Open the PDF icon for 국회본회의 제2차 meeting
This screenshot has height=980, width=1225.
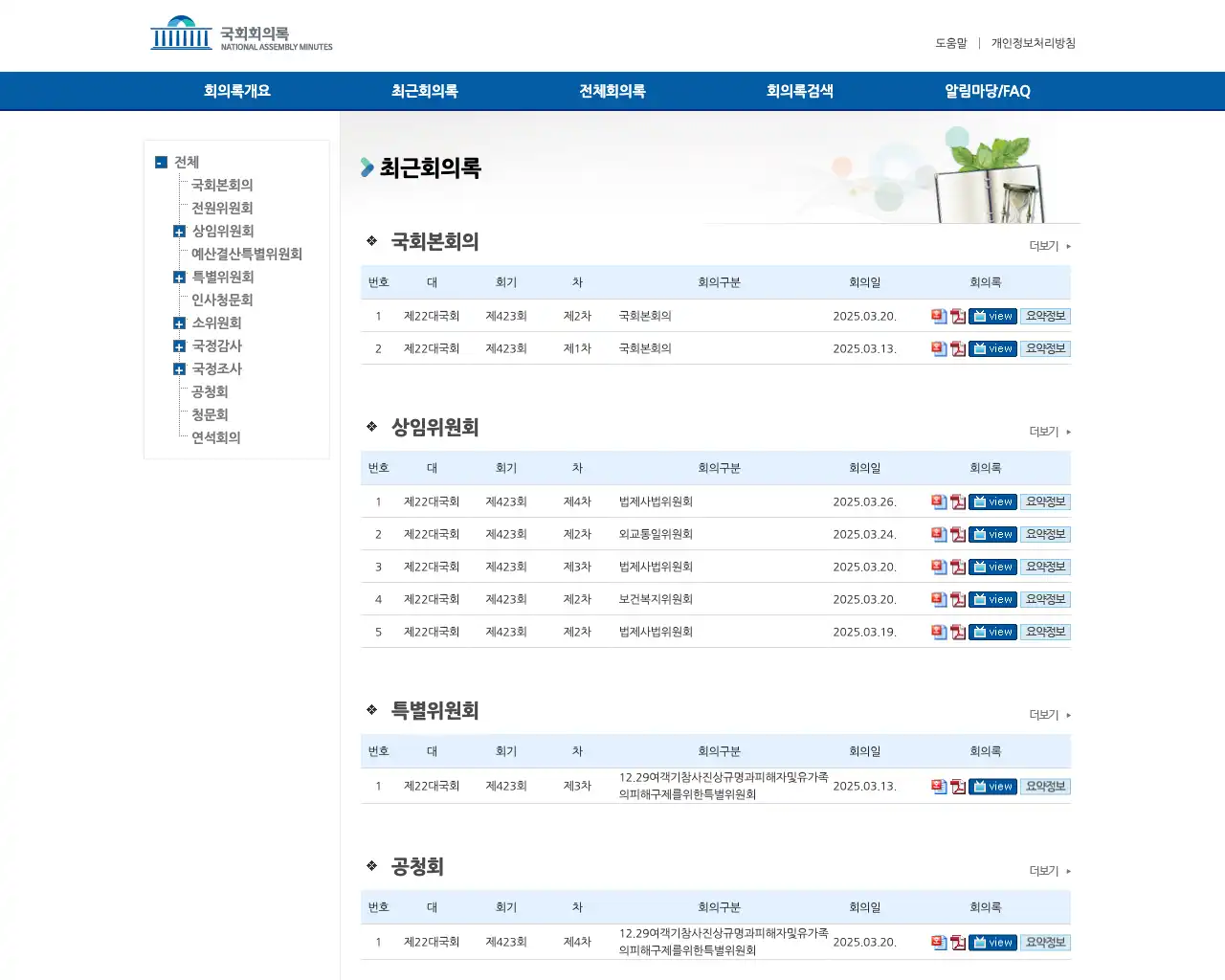point(958,316)
